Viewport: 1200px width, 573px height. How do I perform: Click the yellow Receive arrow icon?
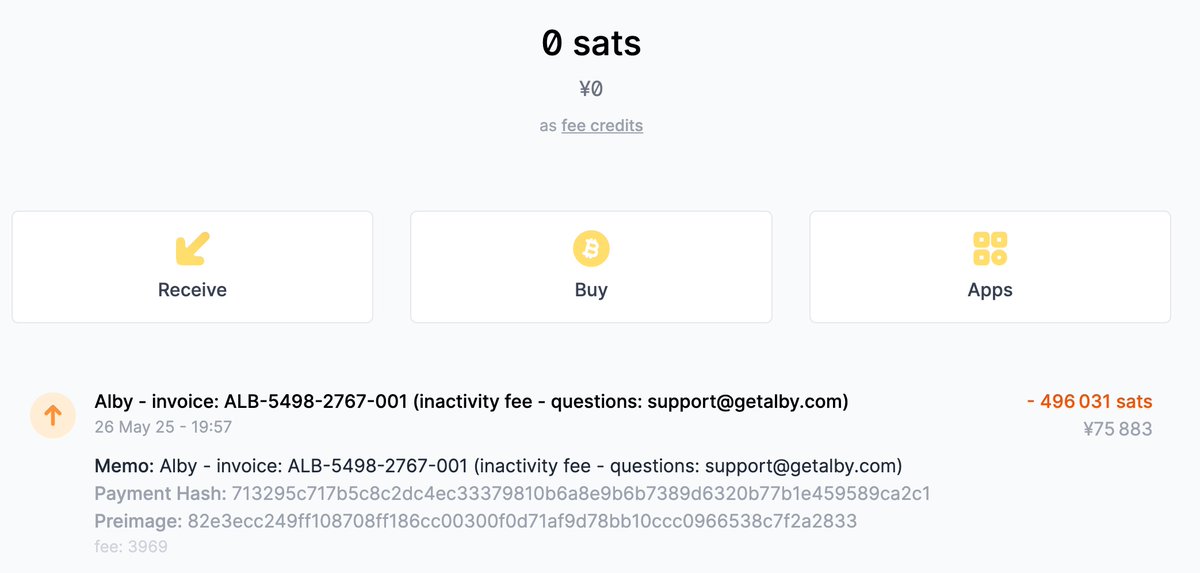tap(192, 249)
